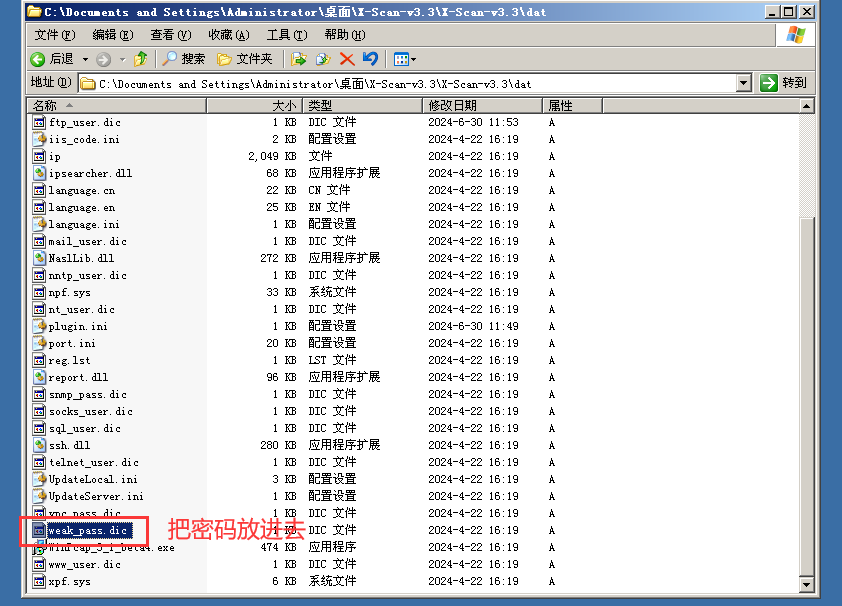
Task: Select the weak_pass.dic file icon
Action: [39, 530]
